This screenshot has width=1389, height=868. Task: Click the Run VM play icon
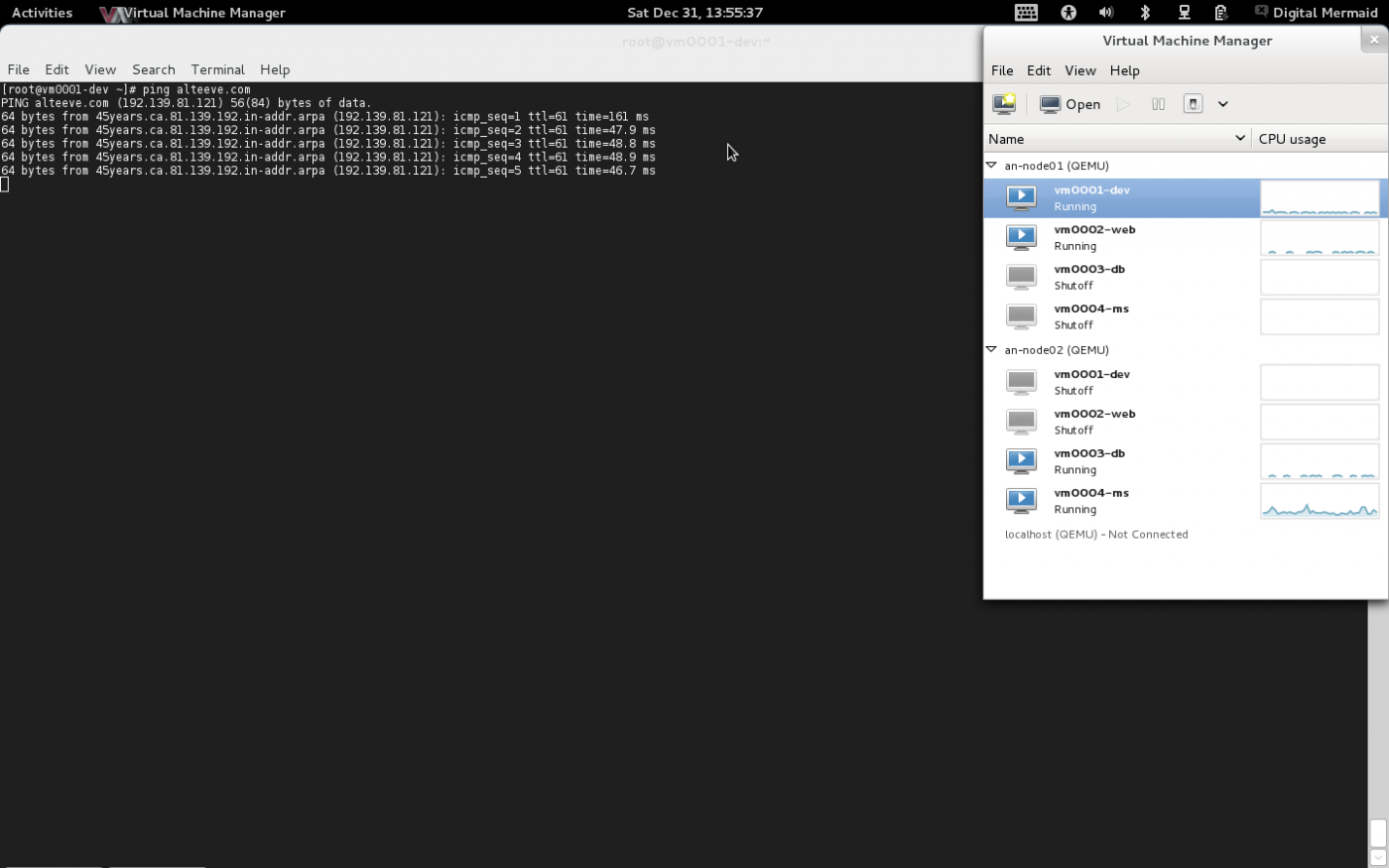pyautogui.click(x=1123, y=104)
